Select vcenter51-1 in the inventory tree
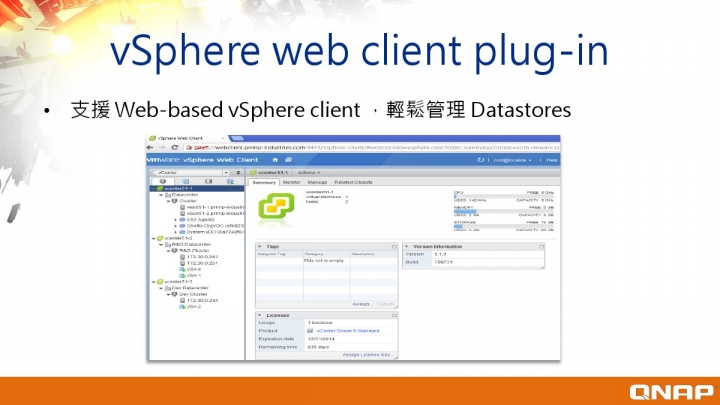The height and width of the screenshot is (405, 720). pyautogui.click(x=178, y=188)
